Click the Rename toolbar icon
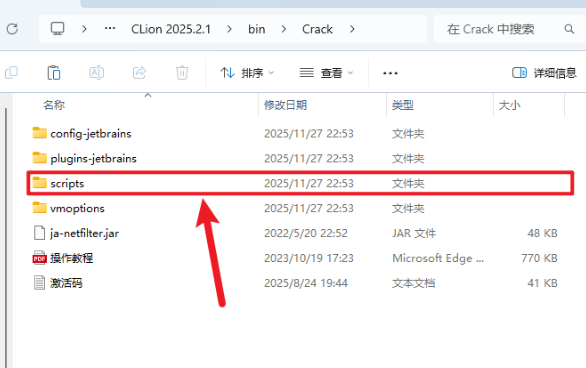586x368 pixels. 96,72
